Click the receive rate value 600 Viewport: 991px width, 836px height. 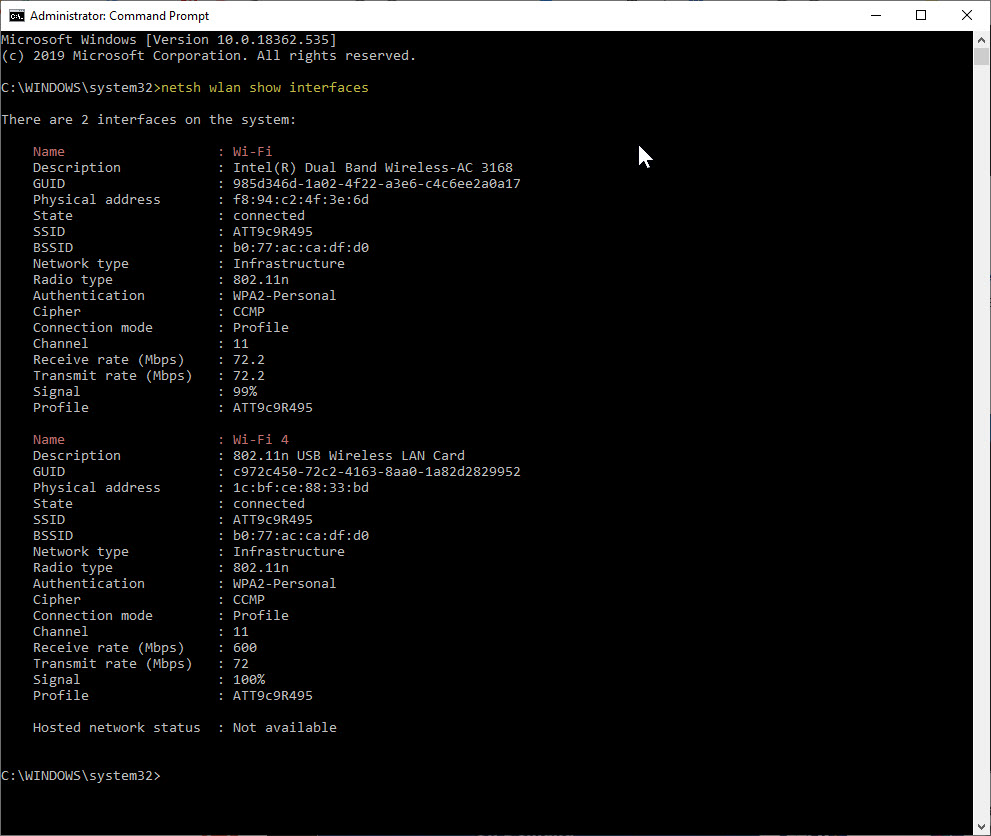(245, 648)
